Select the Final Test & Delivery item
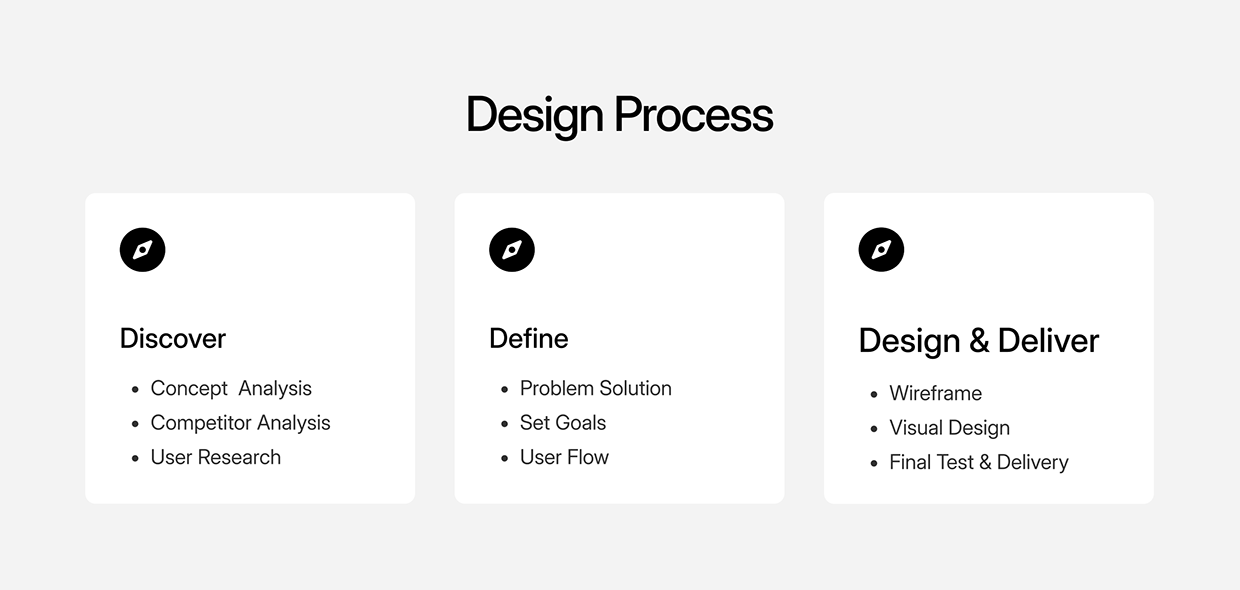The height and width of the screenshot is (590, 1240). pyautogui.click(x=979, y=462)
